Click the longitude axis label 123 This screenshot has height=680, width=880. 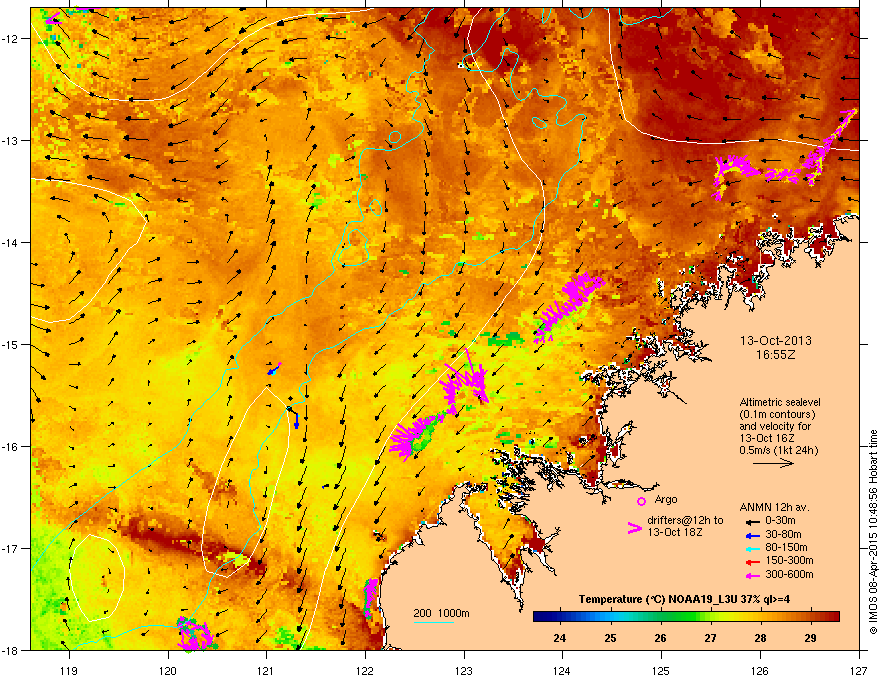(464, 670)
